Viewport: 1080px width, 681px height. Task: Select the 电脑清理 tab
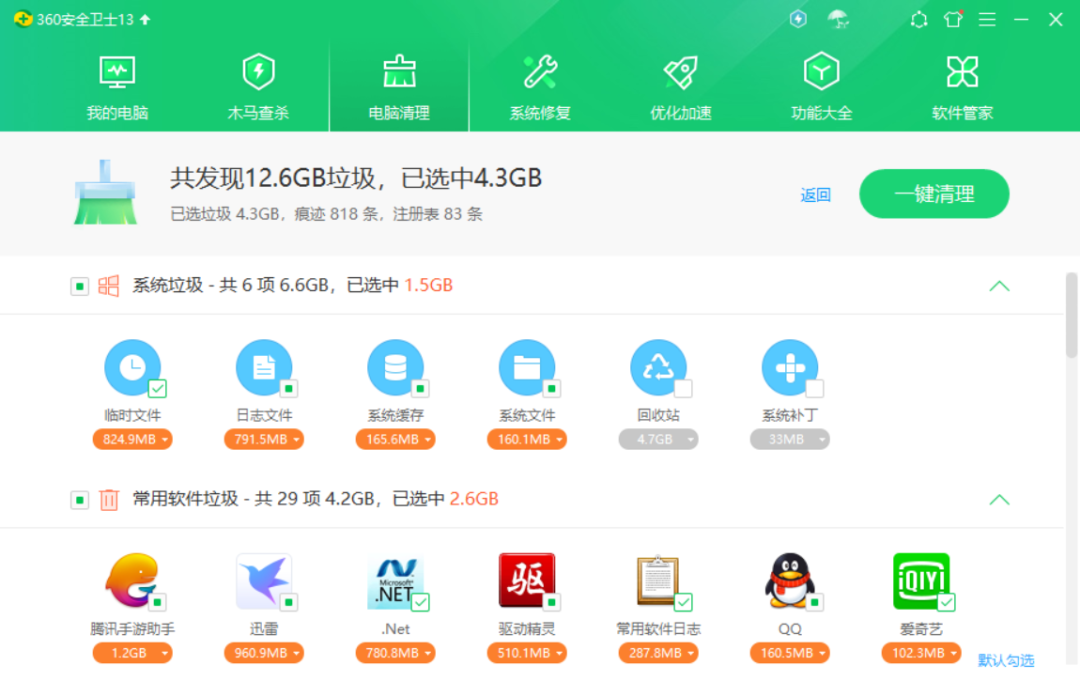[x=399, y=87]
